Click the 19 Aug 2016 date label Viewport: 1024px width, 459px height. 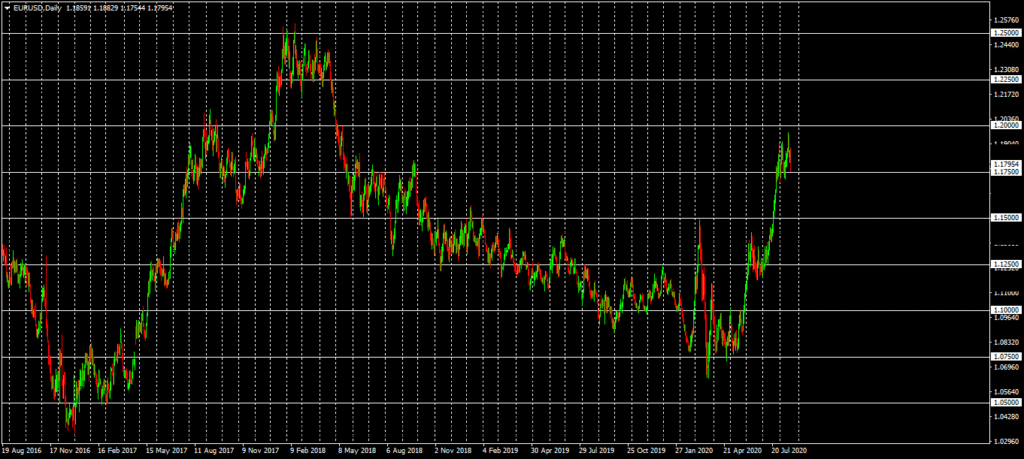[x=22, y=451]
